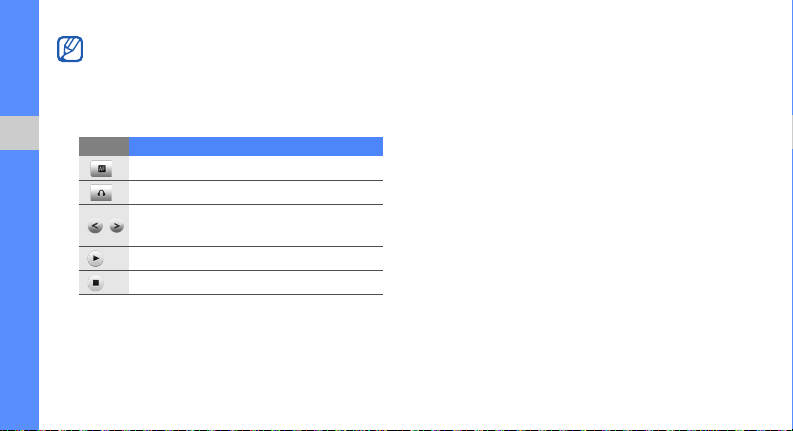Image resolution: width=793 pixels, height=431 pixels.
Task: Click the empty cell beside play button
Action: point(256,258)
